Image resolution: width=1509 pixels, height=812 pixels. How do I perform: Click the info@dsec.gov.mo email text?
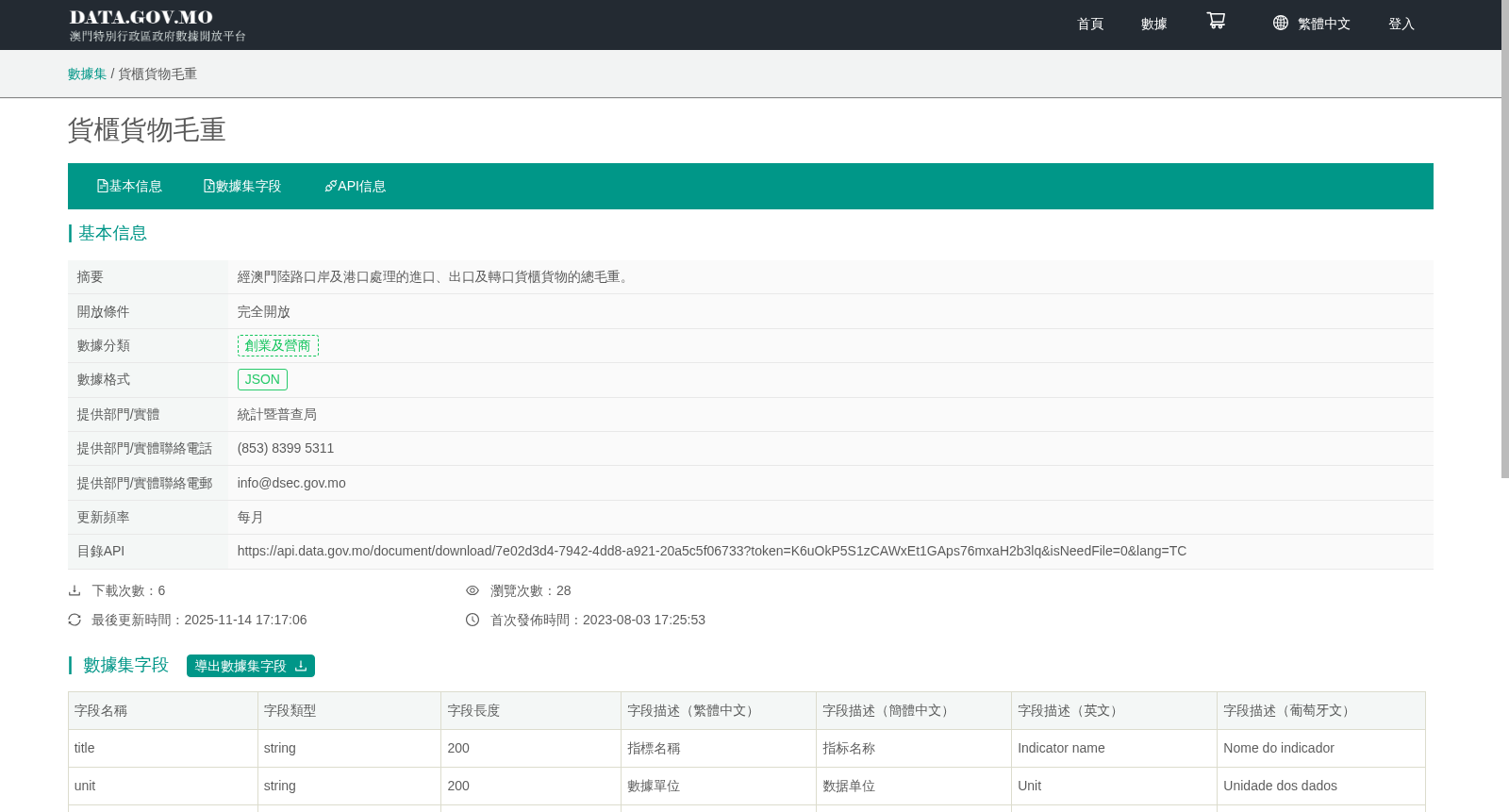pos(291,483)
